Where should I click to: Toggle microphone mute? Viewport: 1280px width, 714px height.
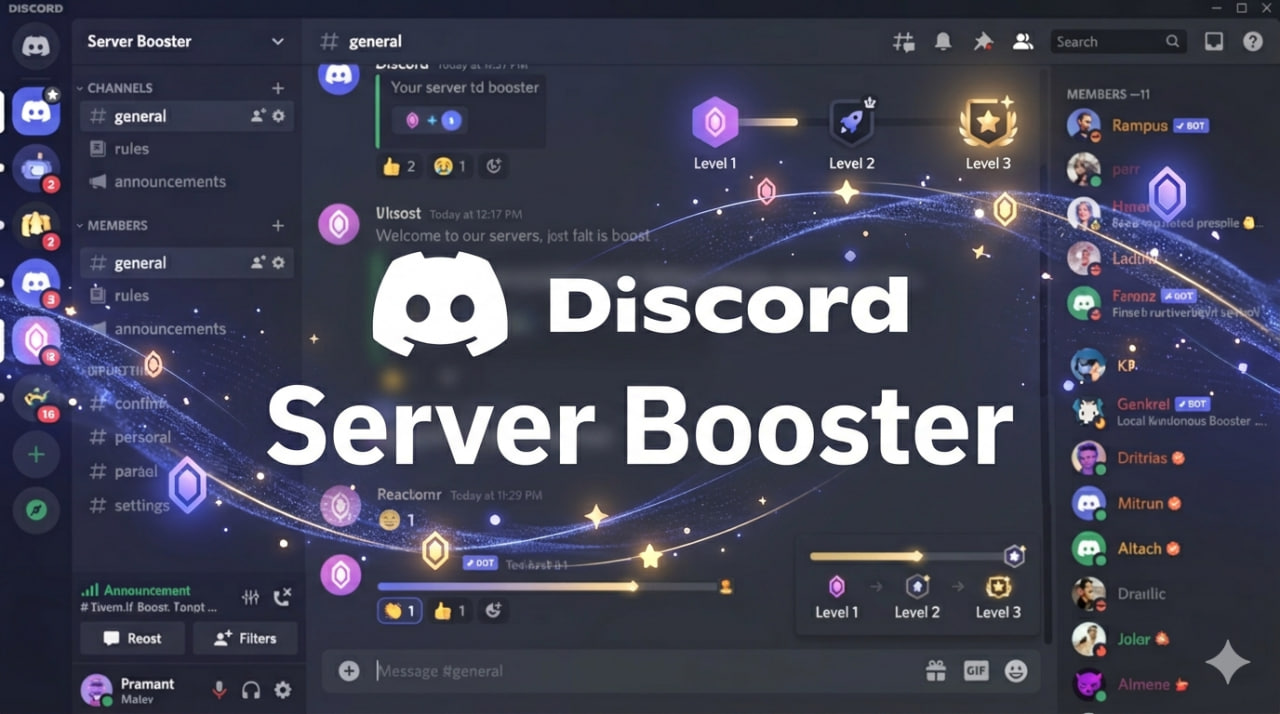coord(218,689)
